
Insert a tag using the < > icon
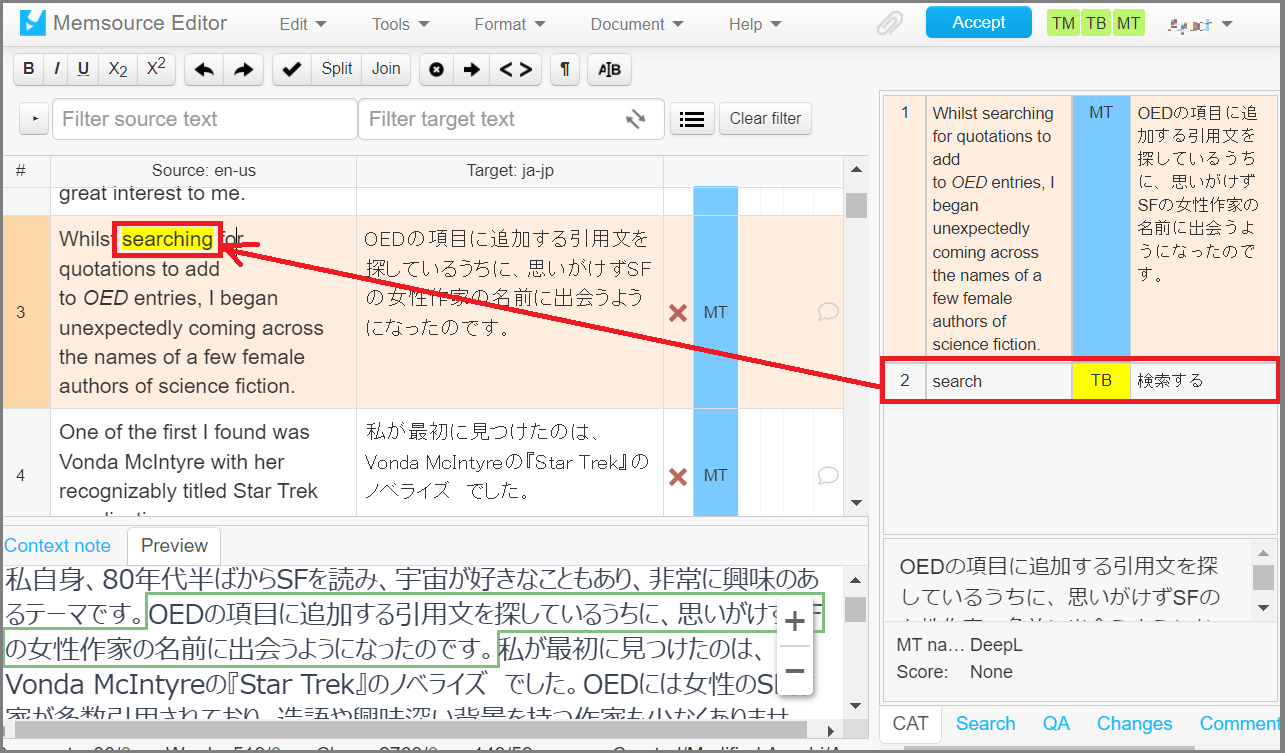[516, 69]
